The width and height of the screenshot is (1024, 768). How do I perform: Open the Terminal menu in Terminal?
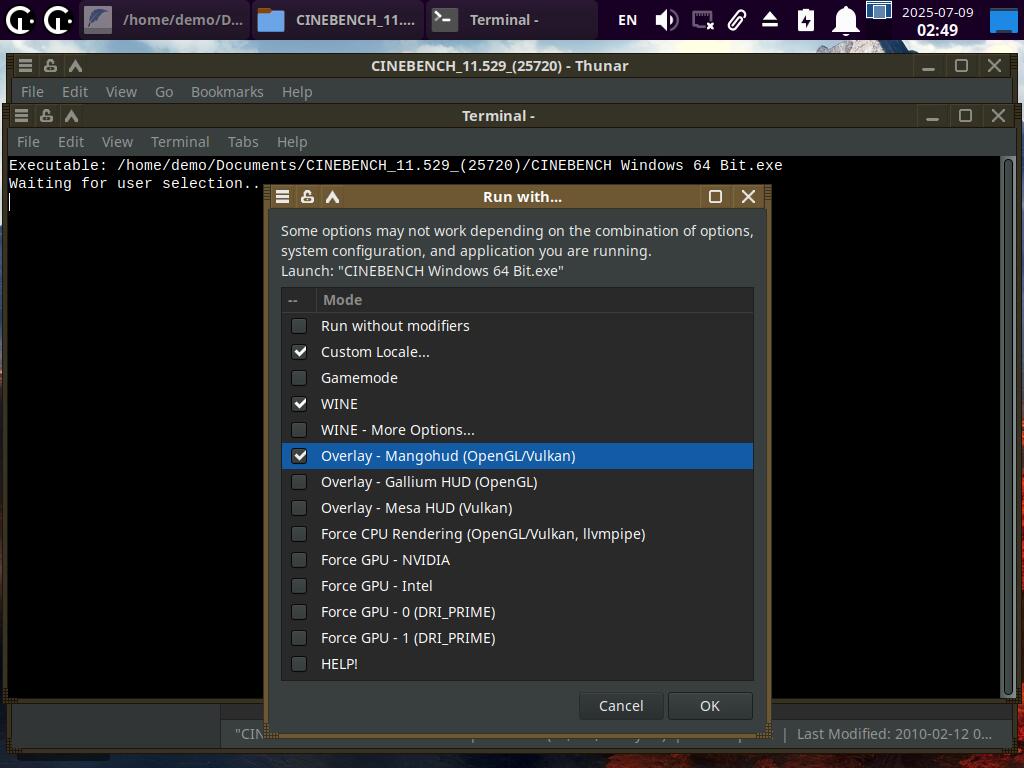point(180,142)
